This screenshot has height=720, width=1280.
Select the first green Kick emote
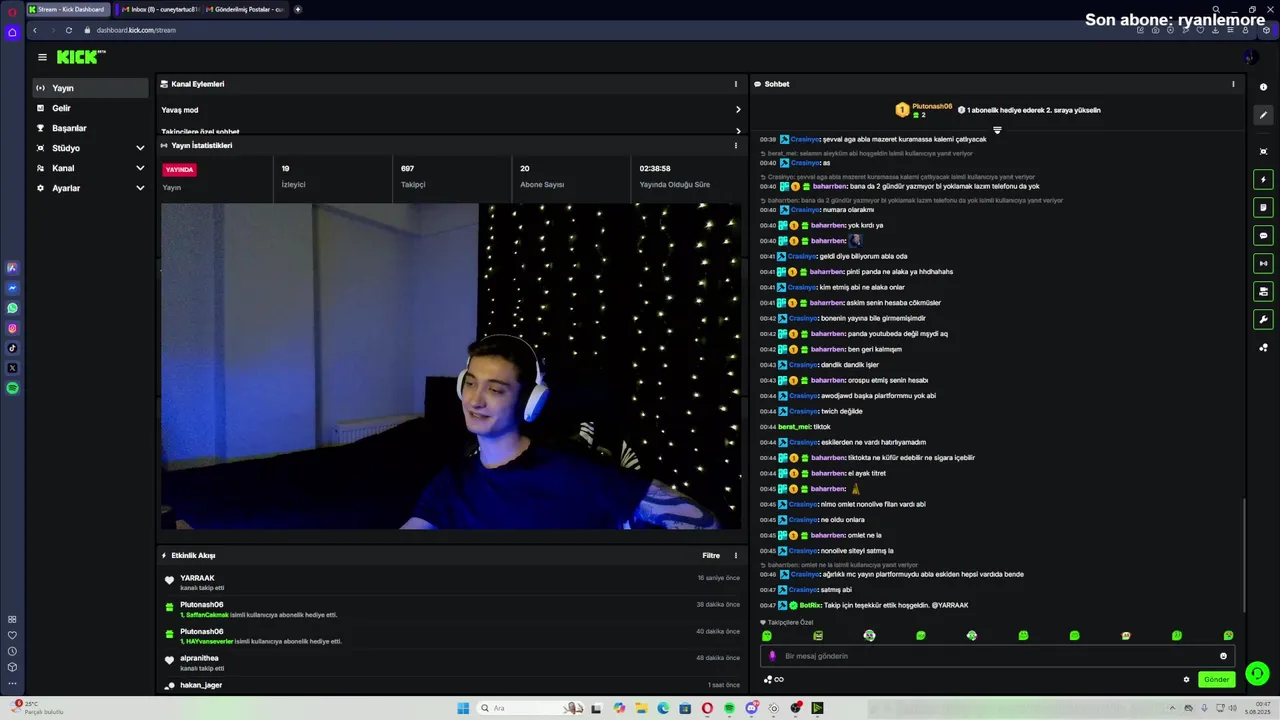767,636
